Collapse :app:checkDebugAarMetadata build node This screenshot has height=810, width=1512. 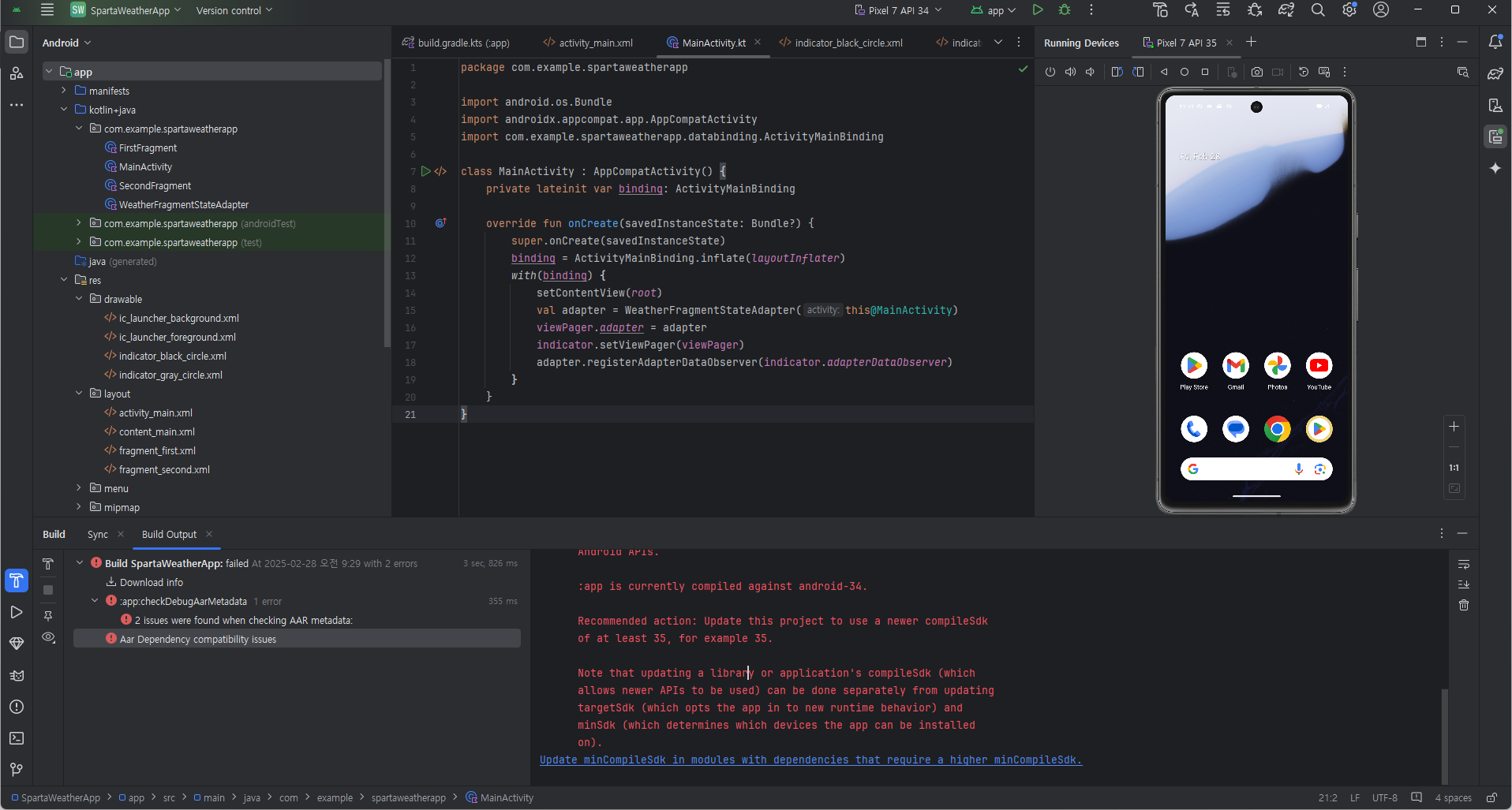coord(95,601)
